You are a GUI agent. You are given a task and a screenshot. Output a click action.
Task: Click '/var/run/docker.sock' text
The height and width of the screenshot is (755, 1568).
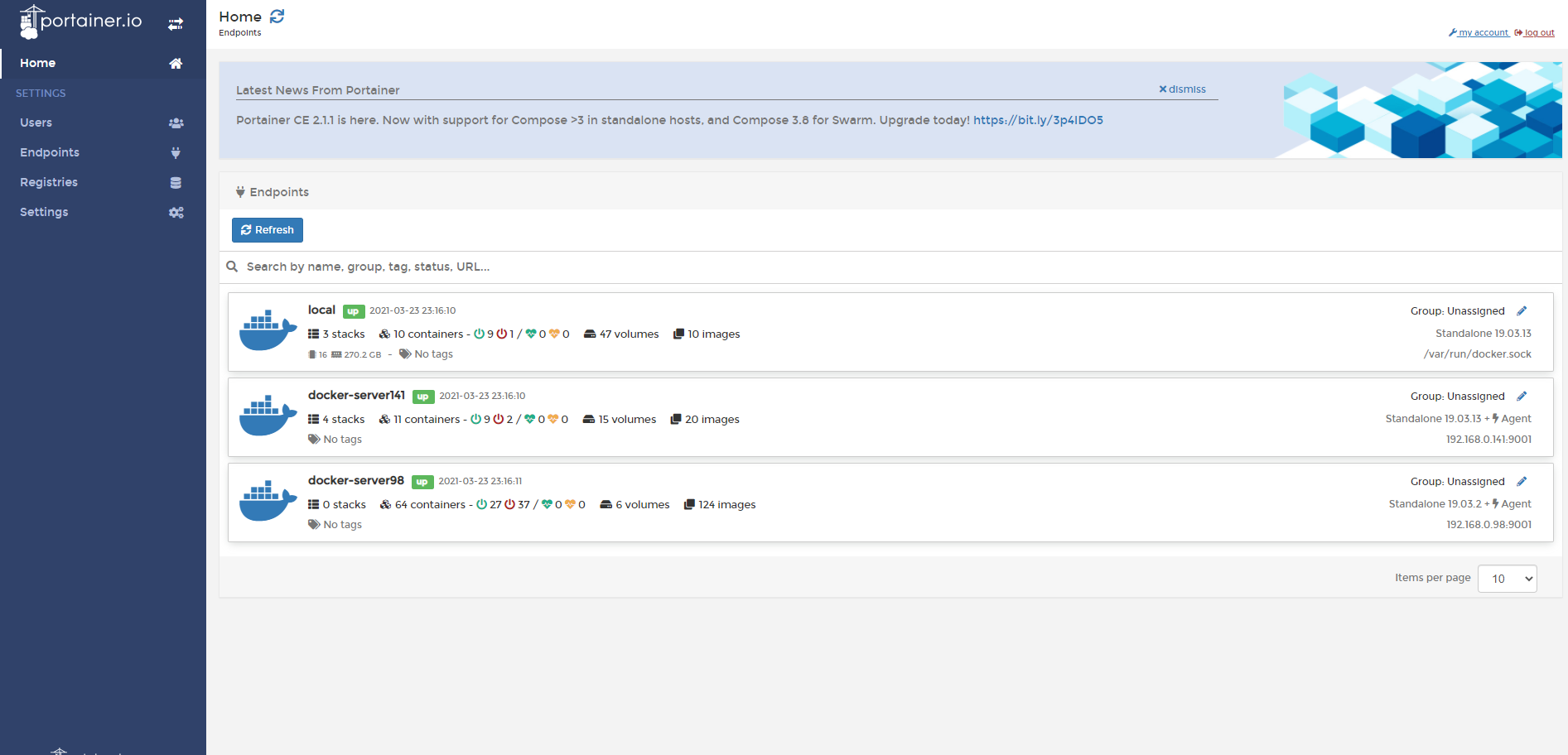pyautogui.click(x=1478, y=354)
